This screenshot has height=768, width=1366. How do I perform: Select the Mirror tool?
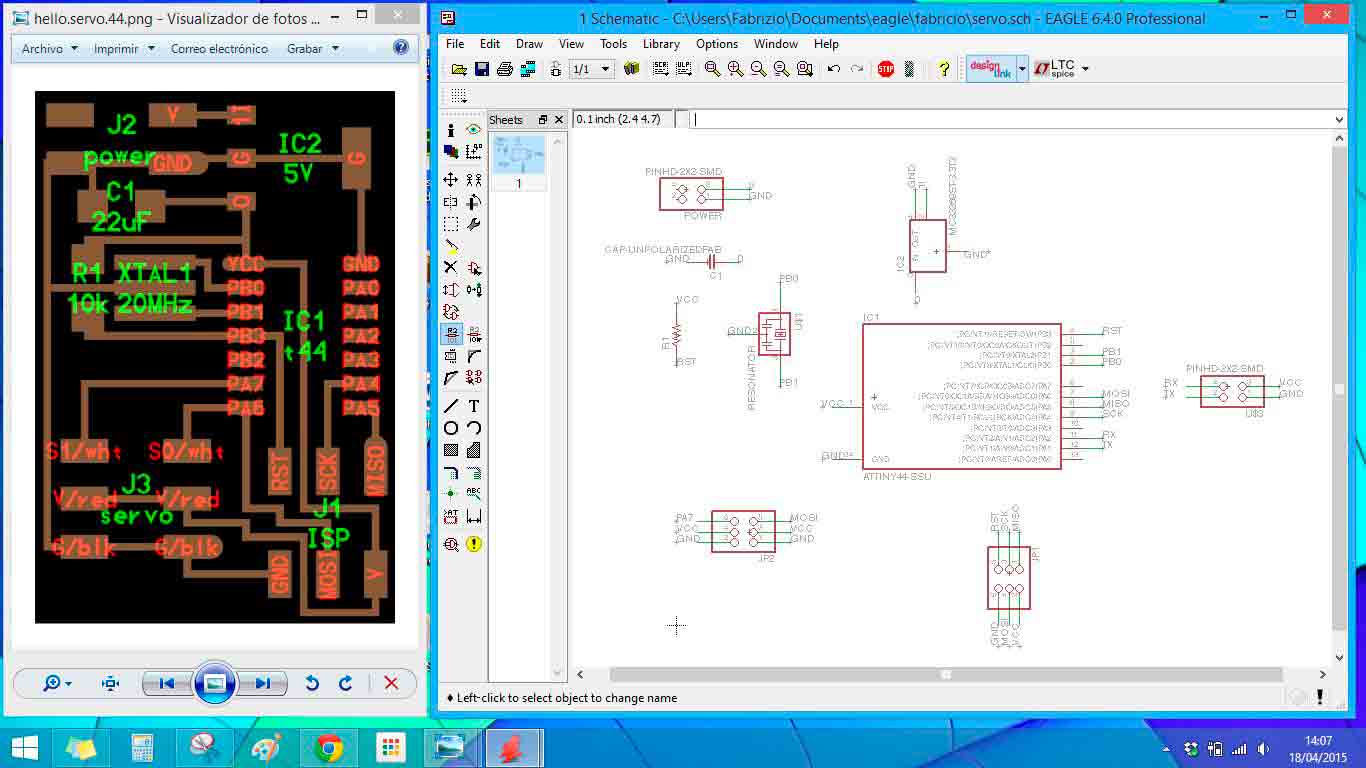pyautogui.click(x=451, y=202)
